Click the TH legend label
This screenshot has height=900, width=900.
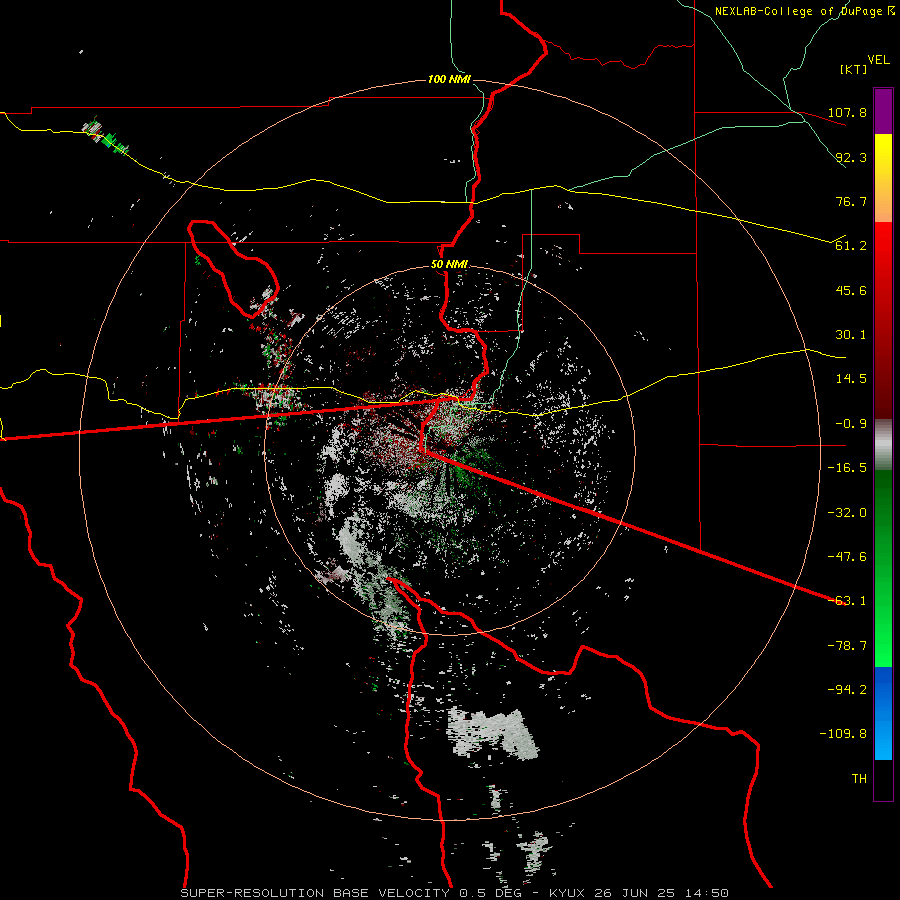tap(859, 779)
